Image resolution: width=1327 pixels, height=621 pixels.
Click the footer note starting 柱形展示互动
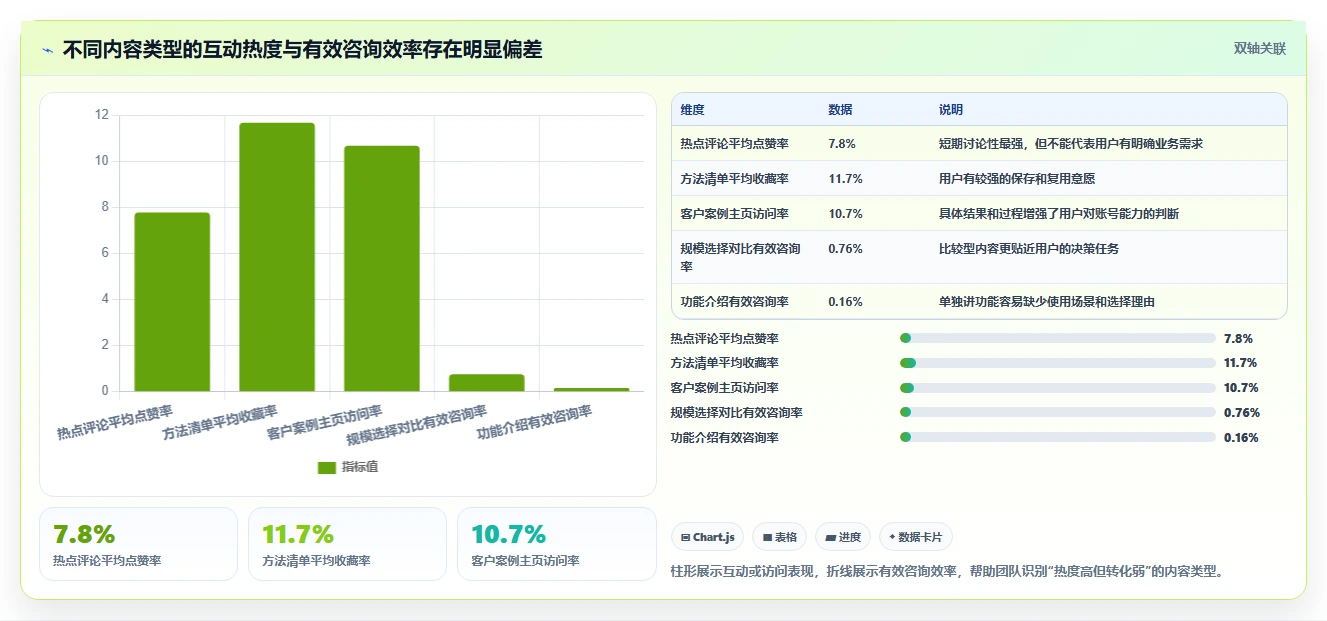[947, 572]
